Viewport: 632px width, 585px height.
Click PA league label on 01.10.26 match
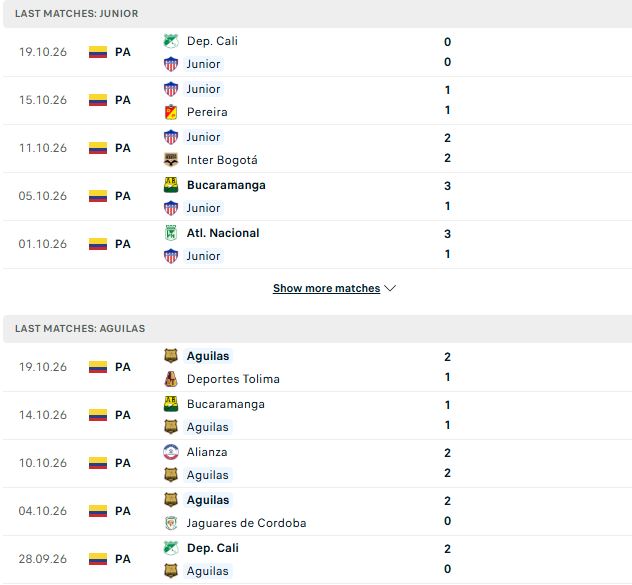pyautogui.click(x=123, y=244)
